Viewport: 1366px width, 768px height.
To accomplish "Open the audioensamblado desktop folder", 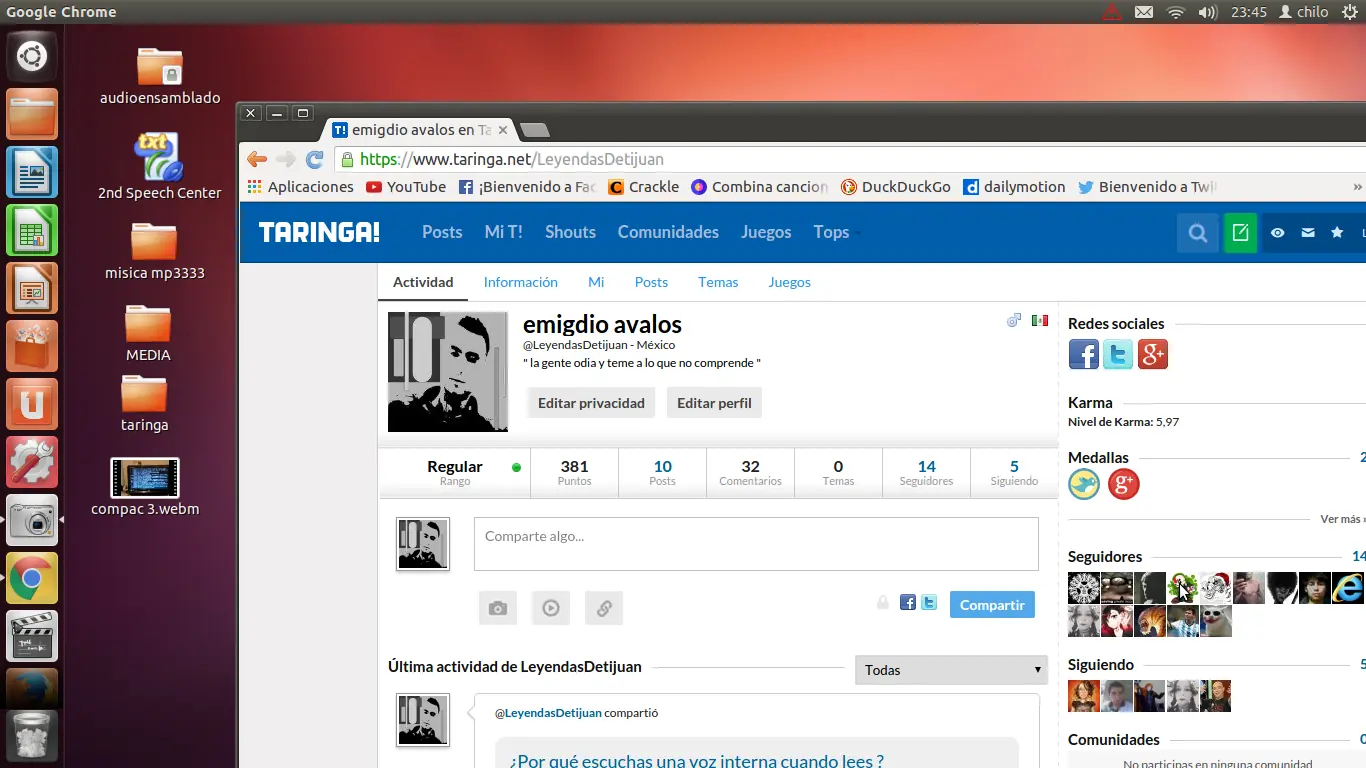I will point(160,76).
